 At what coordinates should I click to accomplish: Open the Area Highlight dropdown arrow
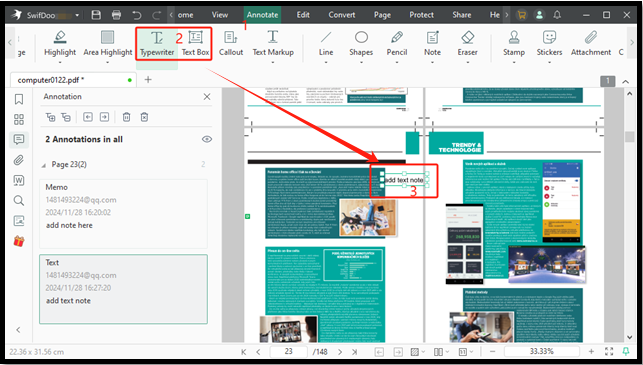tap(107, 62)
